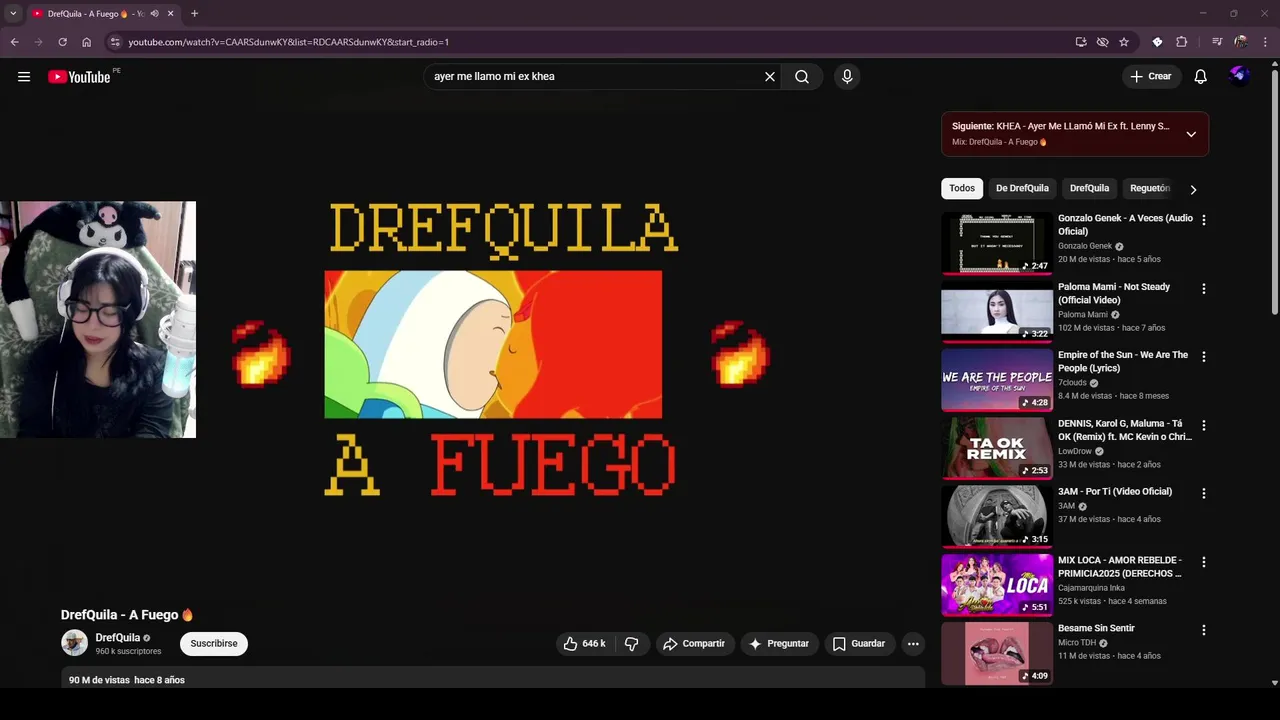The height and width of the screenshot is (720, 1280).
Task: Click the Brave-style extension icon in toolbar
Action: coord(1157,42)
